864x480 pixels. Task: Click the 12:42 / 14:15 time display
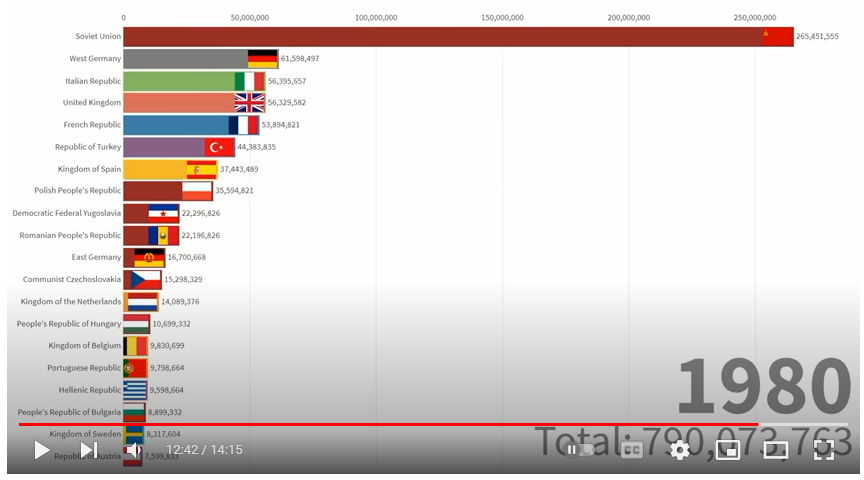[x=204, y=450]
